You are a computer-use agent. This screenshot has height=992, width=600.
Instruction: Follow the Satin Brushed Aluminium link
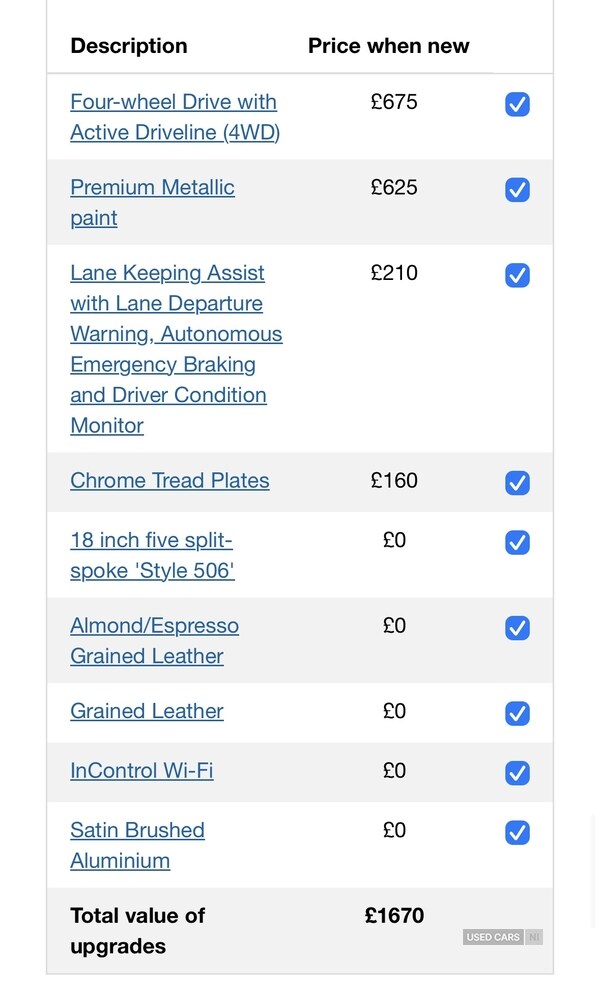click(x=137, y=845)
